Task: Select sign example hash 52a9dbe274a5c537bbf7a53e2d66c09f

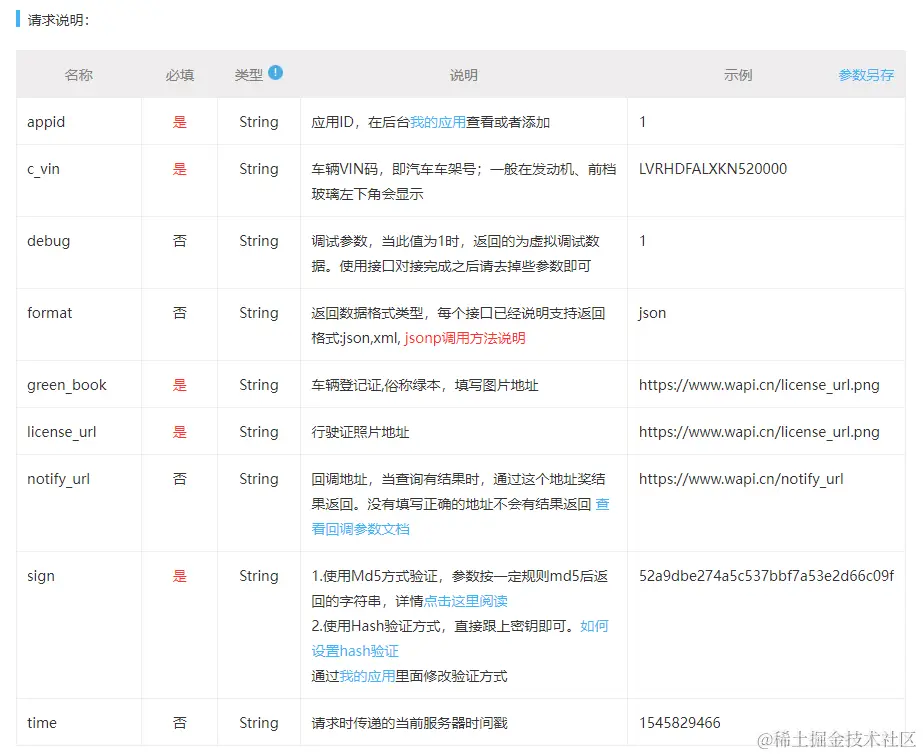Action: click(x=766, y=576)
